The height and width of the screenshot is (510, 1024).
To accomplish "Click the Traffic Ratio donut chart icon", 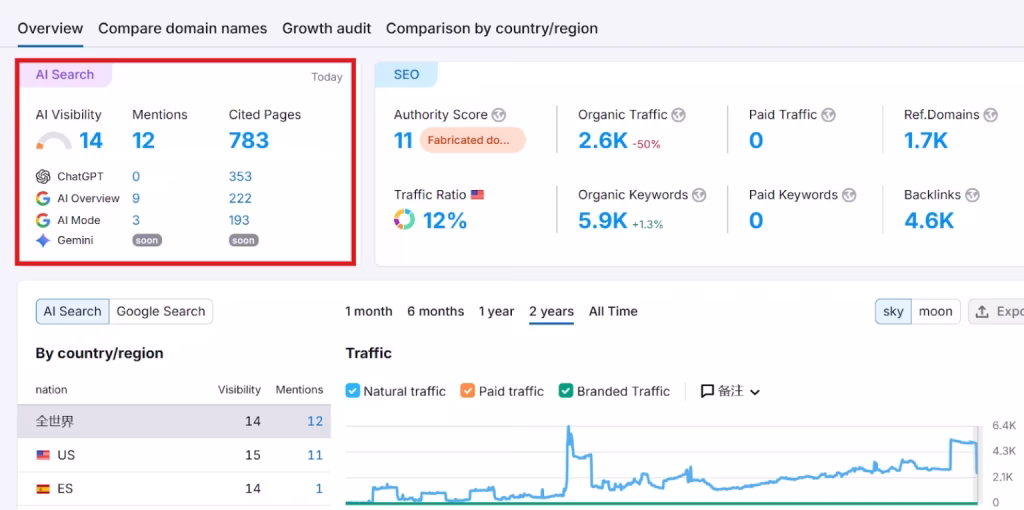I will 404,219.
